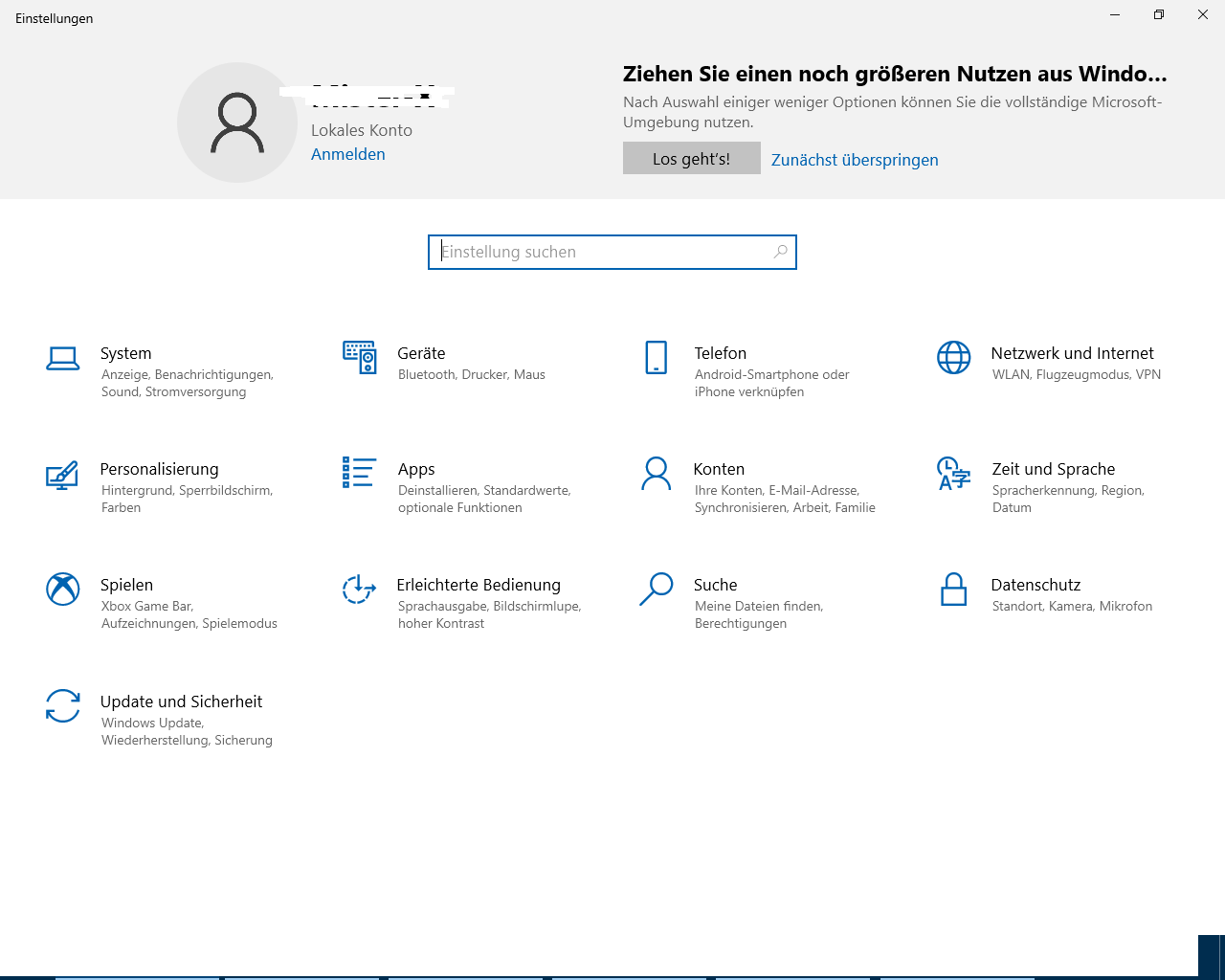This screenshot has height=980, width=1225.
Task: Click 'Sprachausgabe, Bildschirmlupe' text
Action: 490,606
